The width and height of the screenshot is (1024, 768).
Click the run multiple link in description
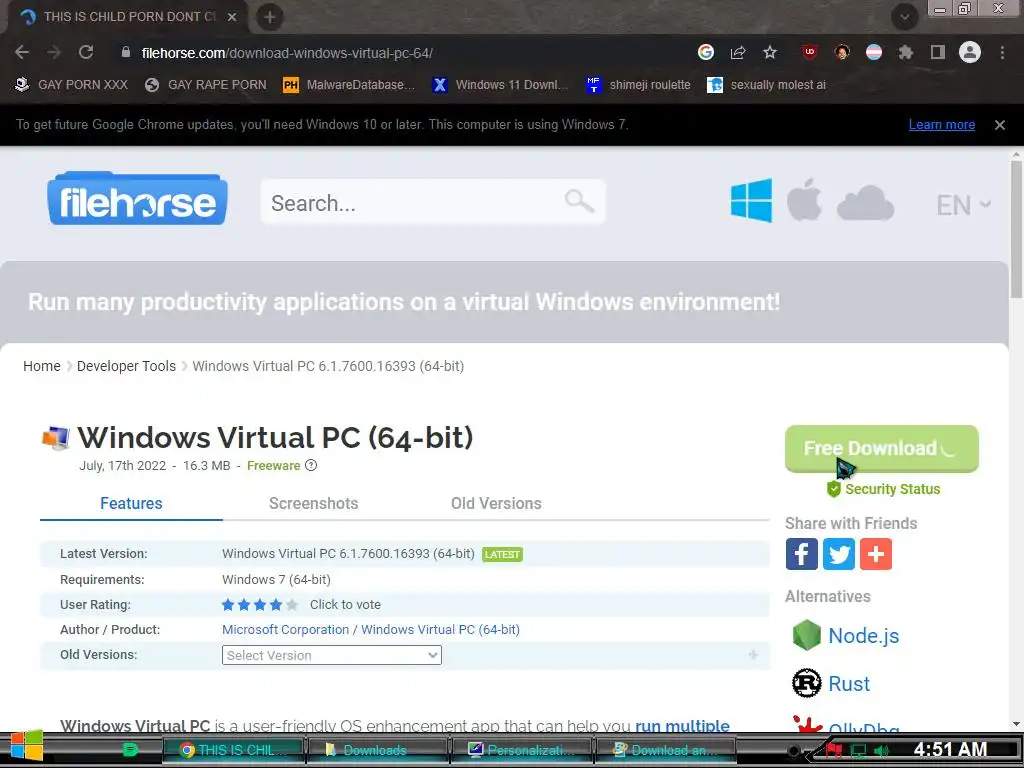[682, 726]
